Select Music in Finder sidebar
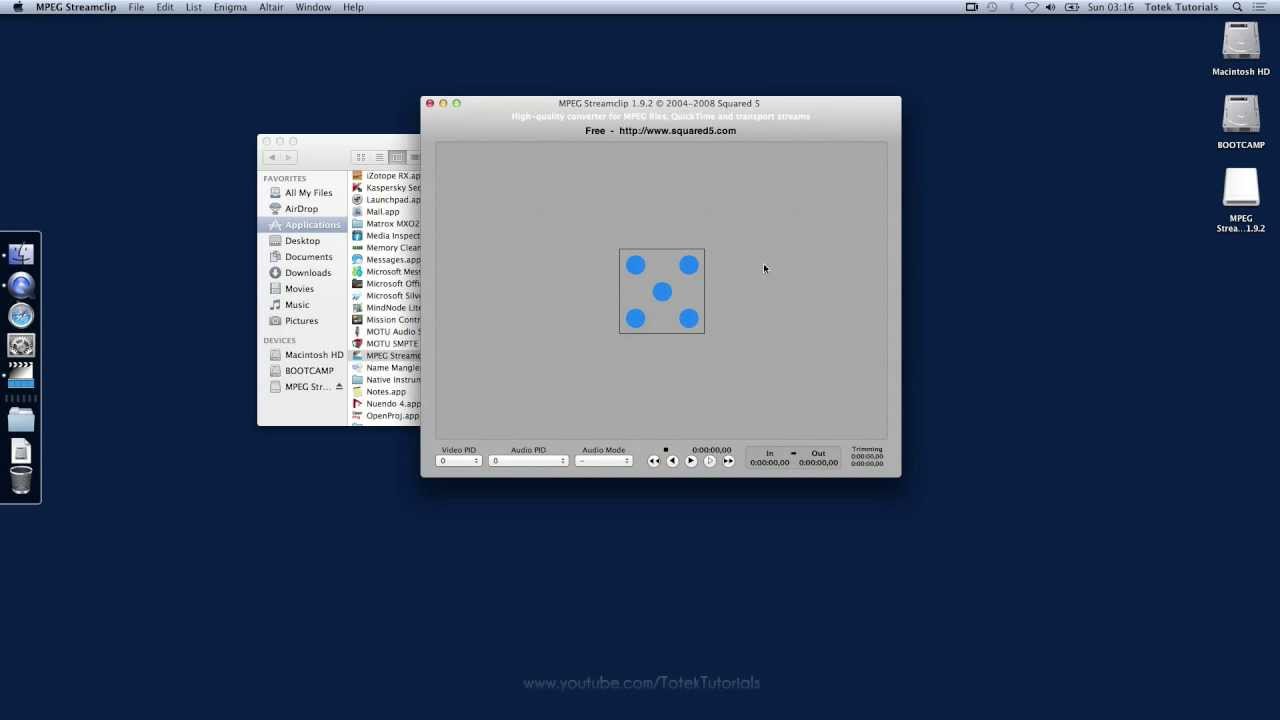Image resolution: width=1280 pixels, height=720 pixels. [x=297, y=305]
